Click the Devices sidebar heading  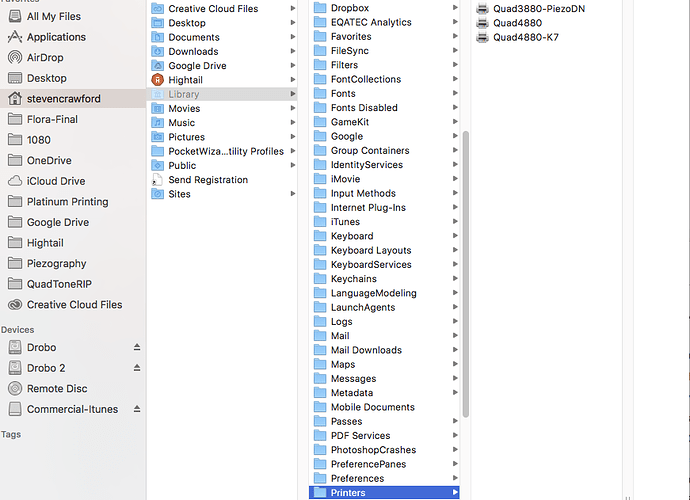coord(18,330)
